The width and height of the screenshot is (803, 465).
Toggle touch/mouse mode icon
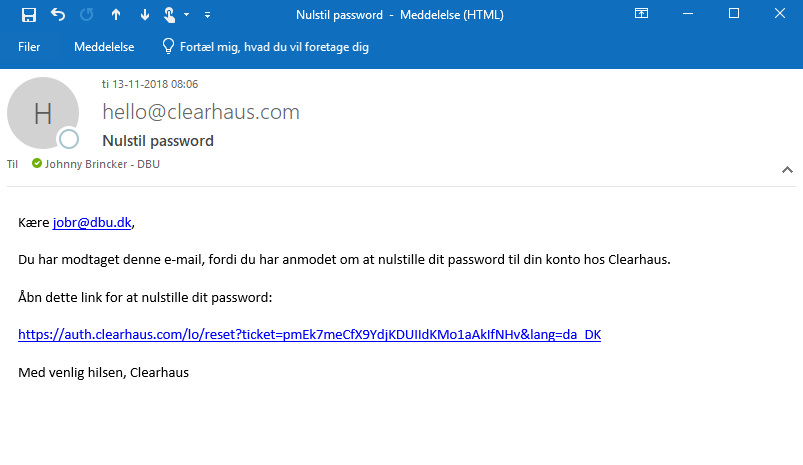click(170, 15)
